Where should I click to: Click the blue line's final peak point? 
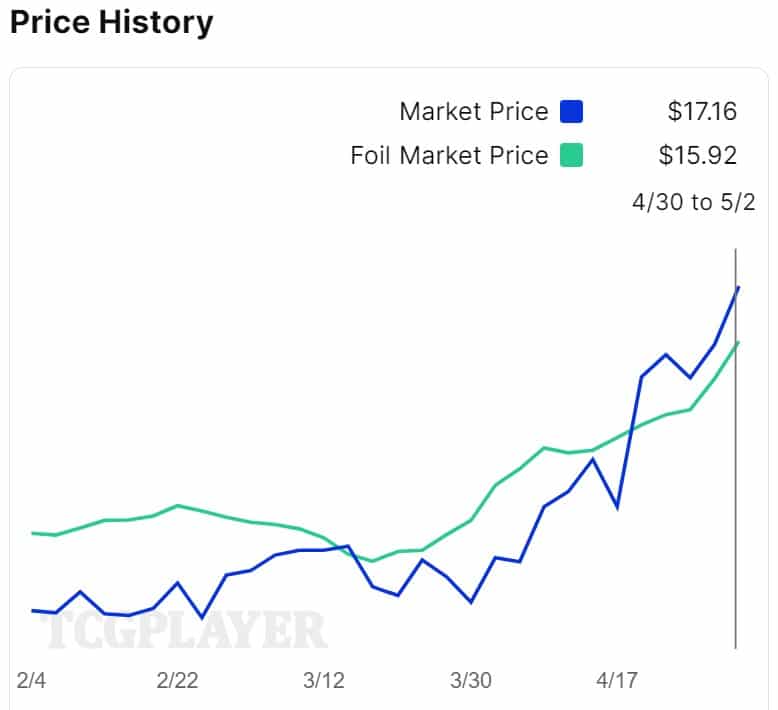[x=738, y=287]
